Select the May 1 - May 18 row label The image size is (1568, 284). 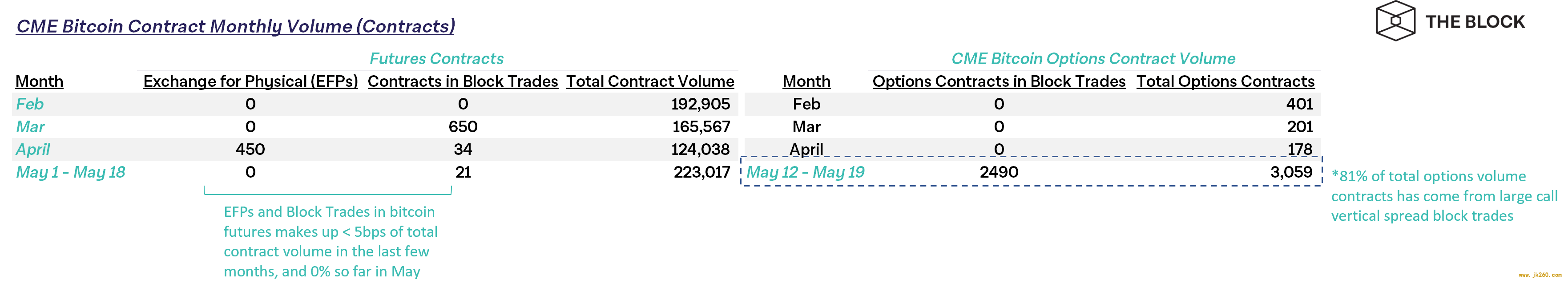coord(71,172)
